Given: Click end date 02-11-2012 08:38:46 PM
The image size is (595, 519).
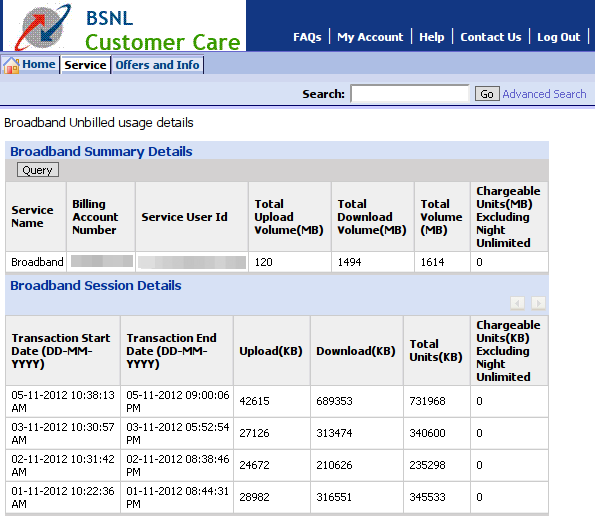Looking at the screenshot, I should point(178,465).
